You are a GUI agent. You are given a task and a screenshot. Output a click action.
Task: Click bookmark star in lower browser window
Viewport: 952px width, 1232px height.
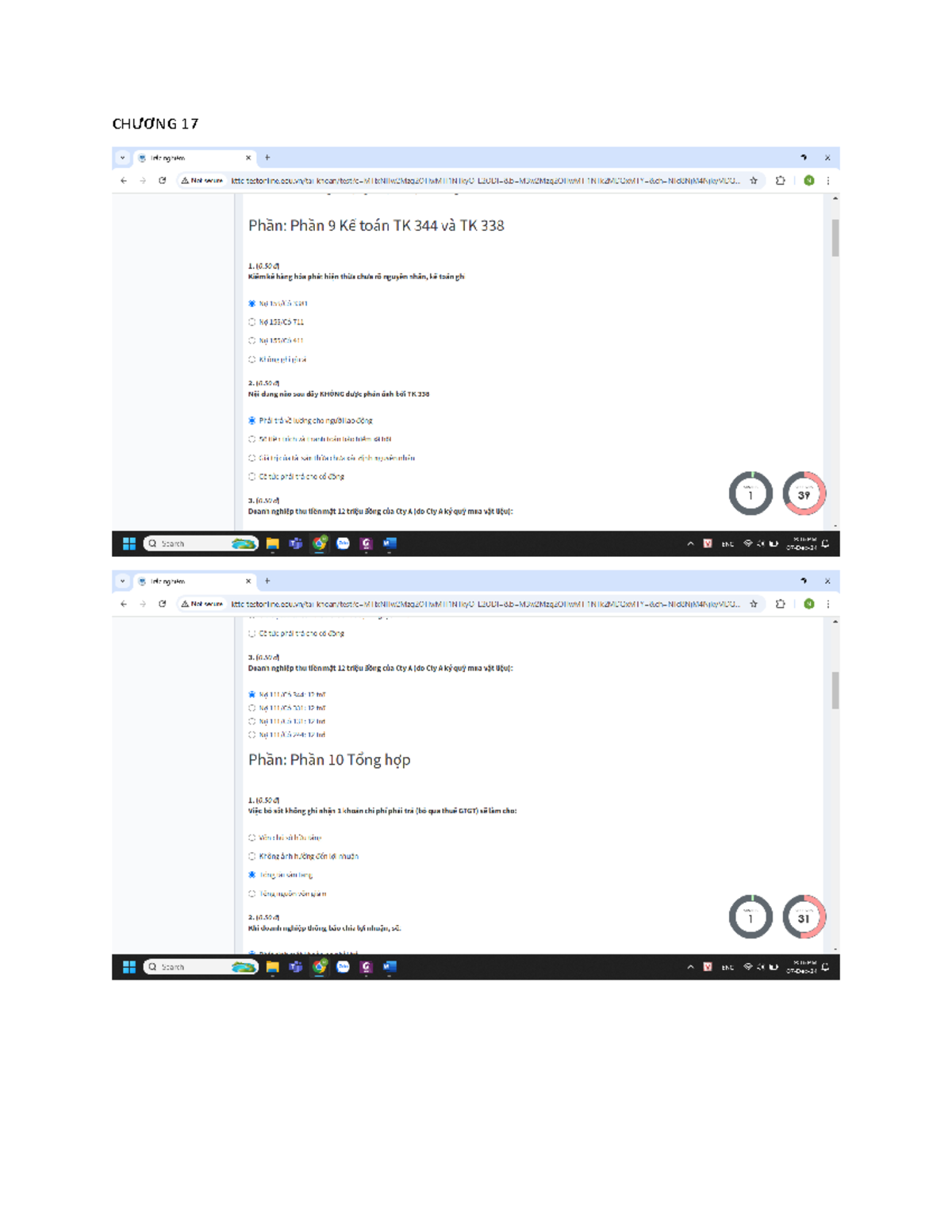(x=754, y=604)
